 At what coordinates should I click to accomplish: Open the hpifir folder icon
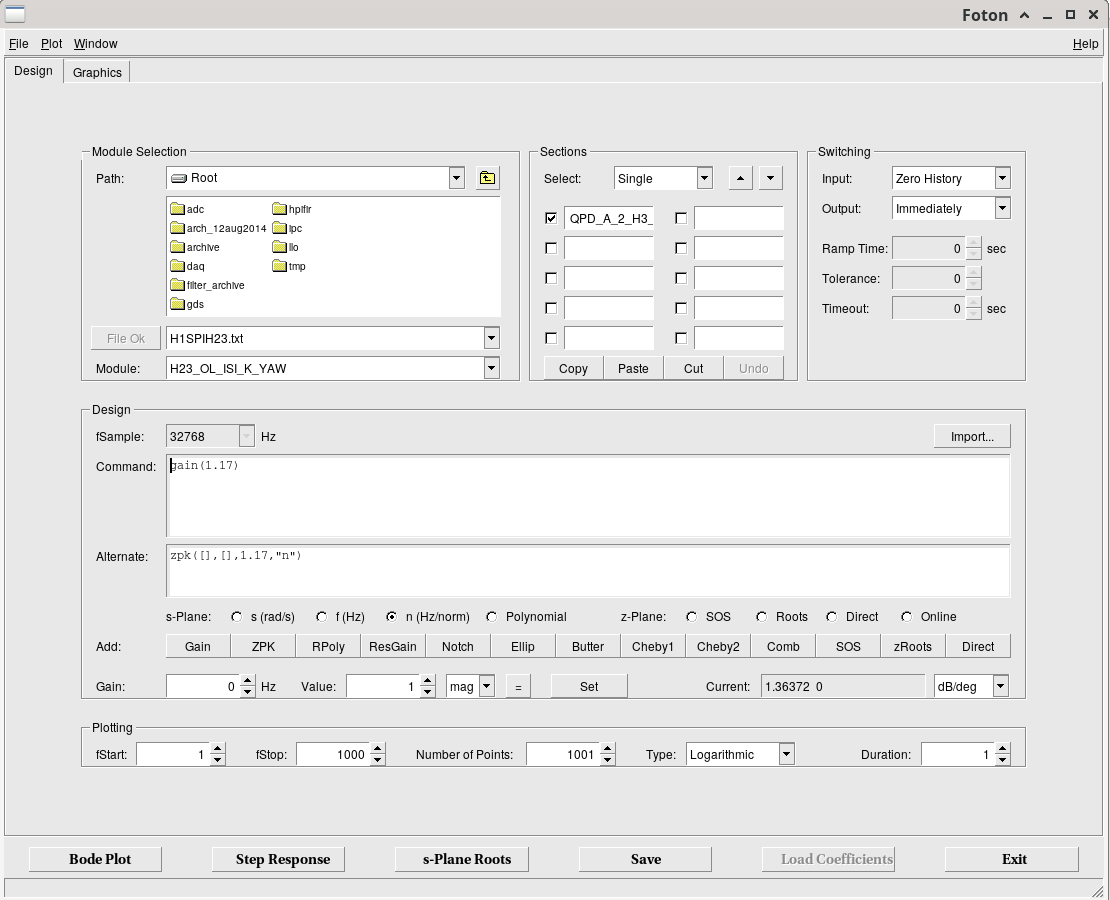[x=280, y=209]
